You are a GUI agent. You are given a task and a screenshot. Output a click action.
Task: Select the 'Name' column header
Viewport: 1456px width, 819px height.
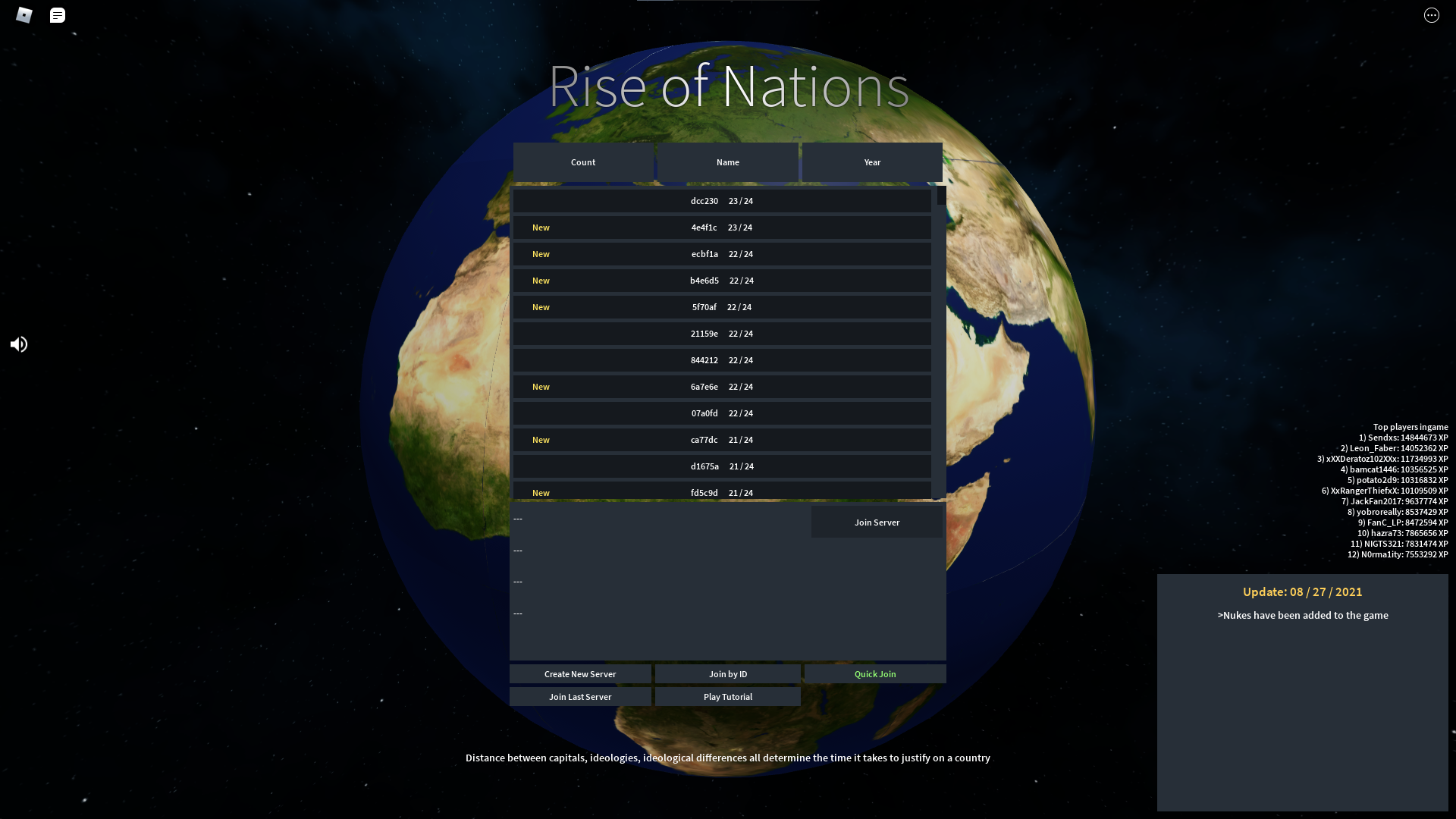(728, 162)
